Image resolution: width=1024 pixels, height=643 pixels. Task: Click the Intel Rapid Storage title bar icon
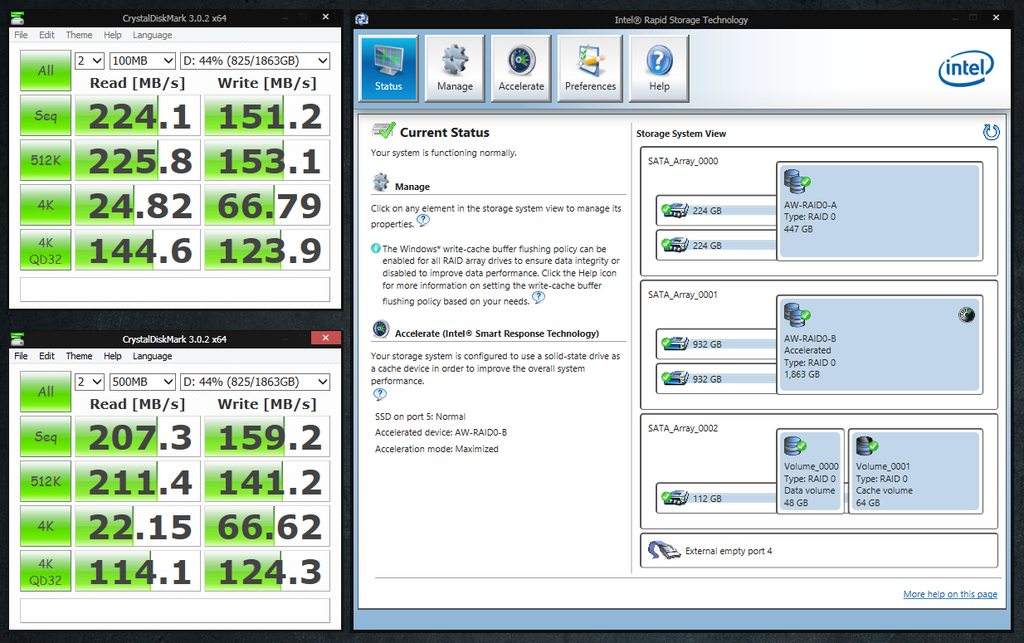(x=362, y=19)
